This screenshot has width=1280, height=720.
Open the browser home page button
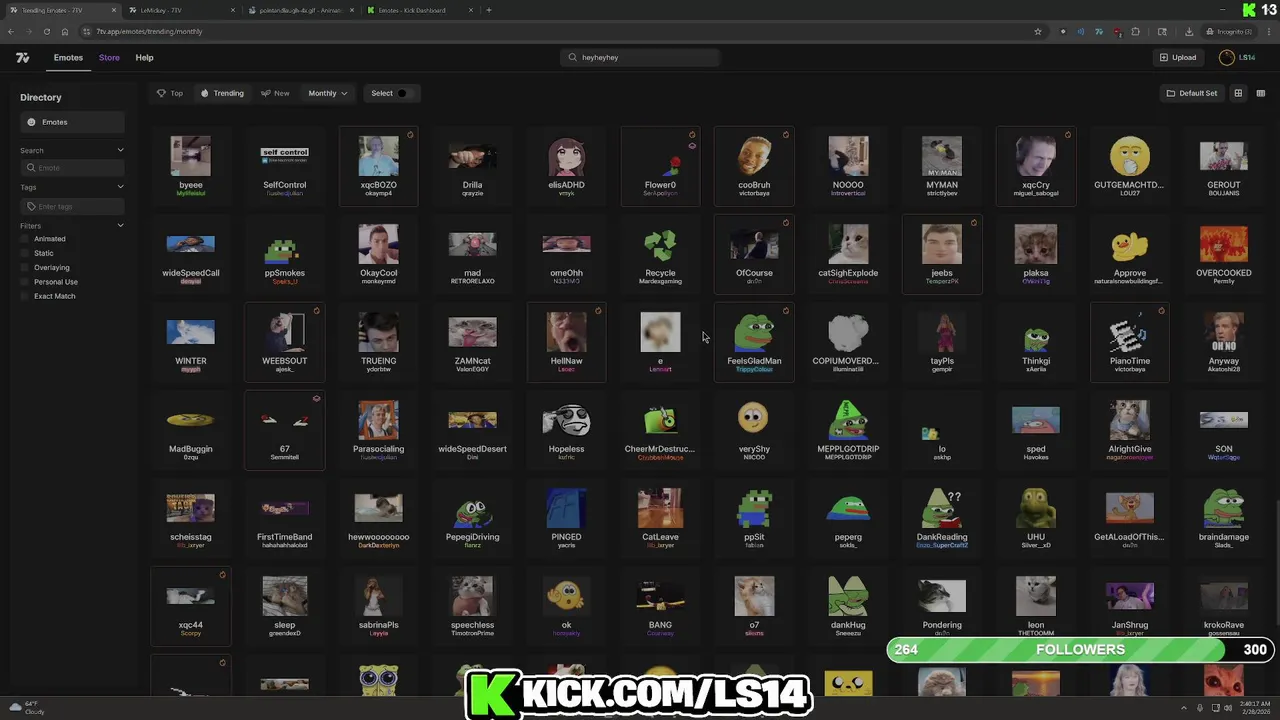pos(65,31)
